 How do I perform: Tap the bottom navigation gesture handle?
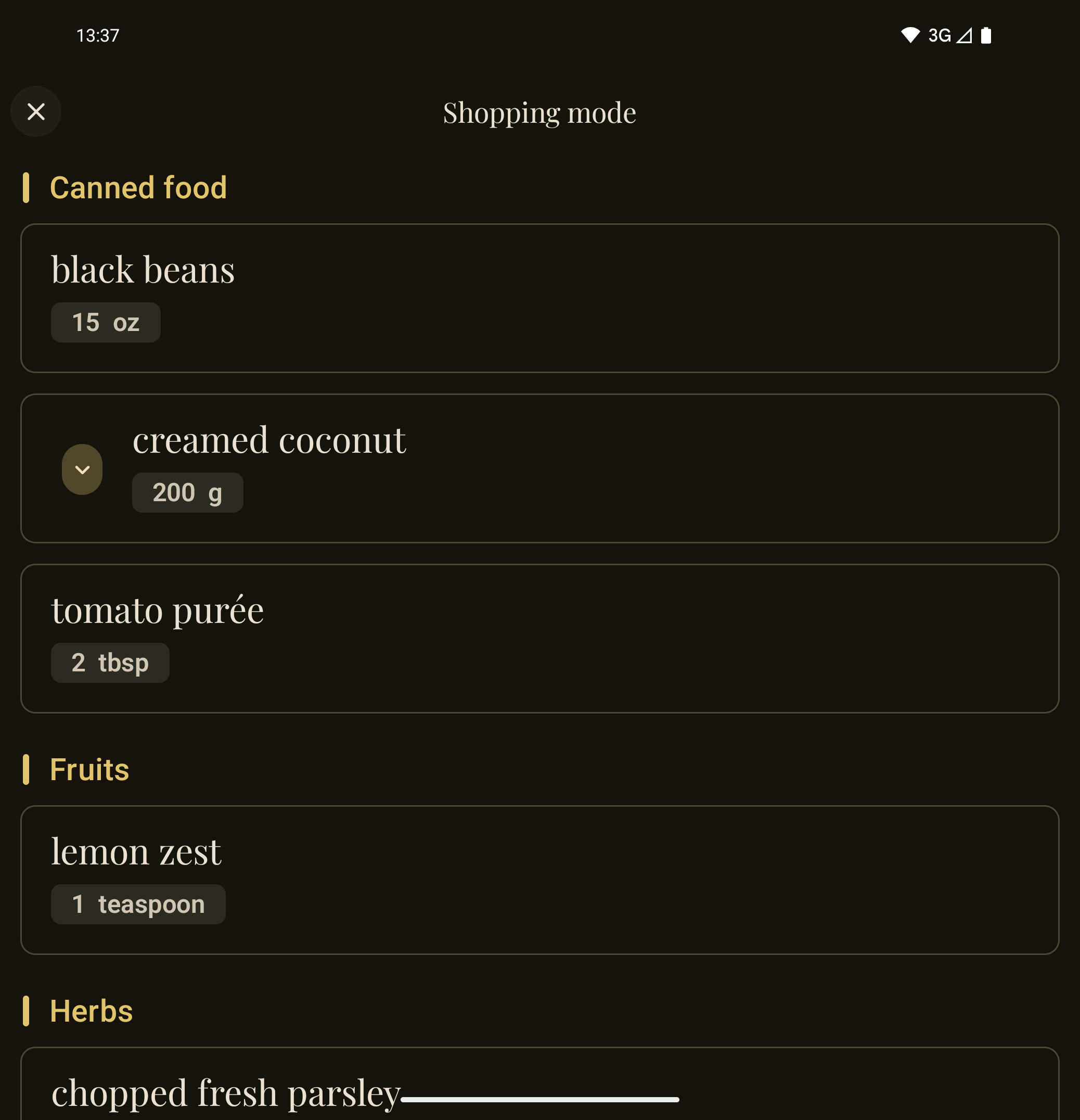tap(539, 1099)
